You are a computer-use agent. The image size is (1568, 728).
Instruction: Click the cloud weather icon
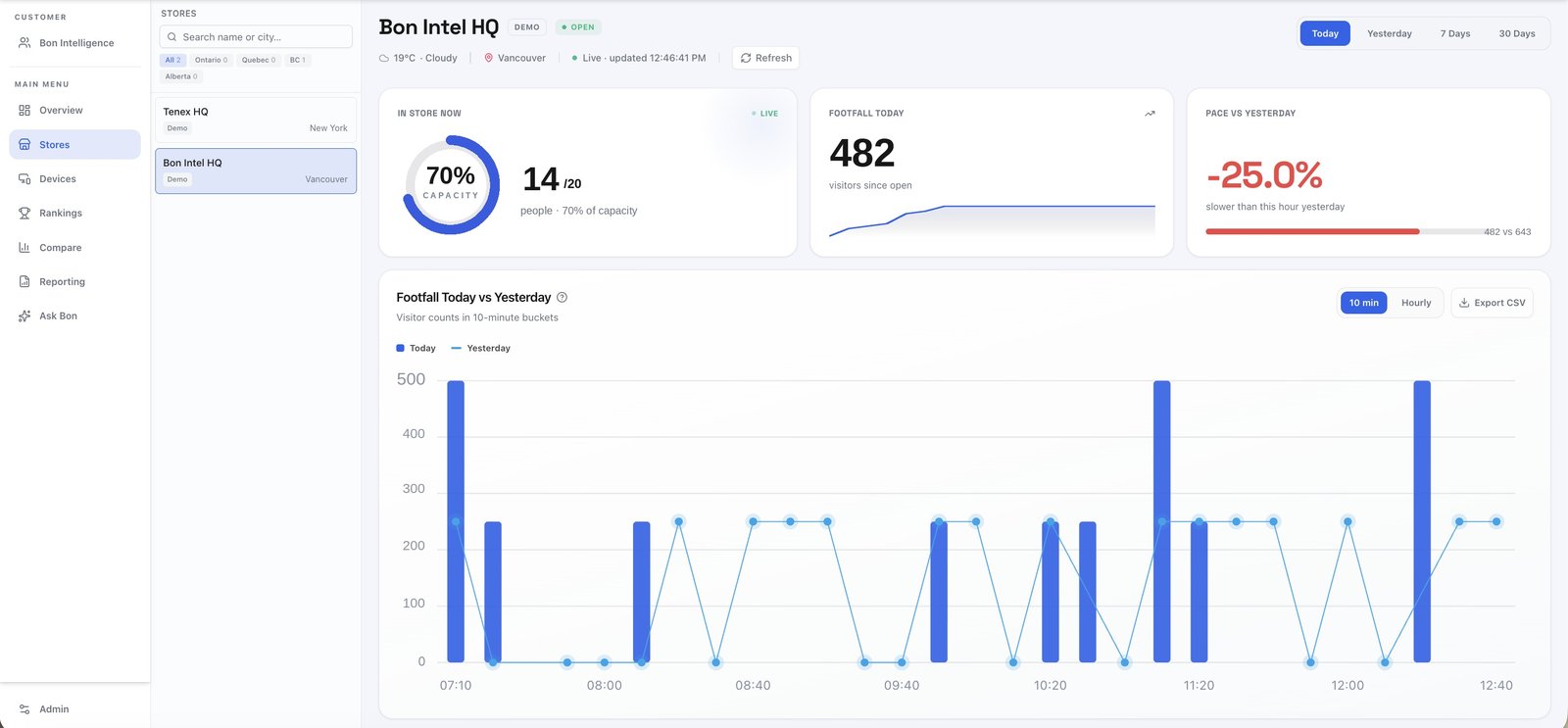point(384,59)
